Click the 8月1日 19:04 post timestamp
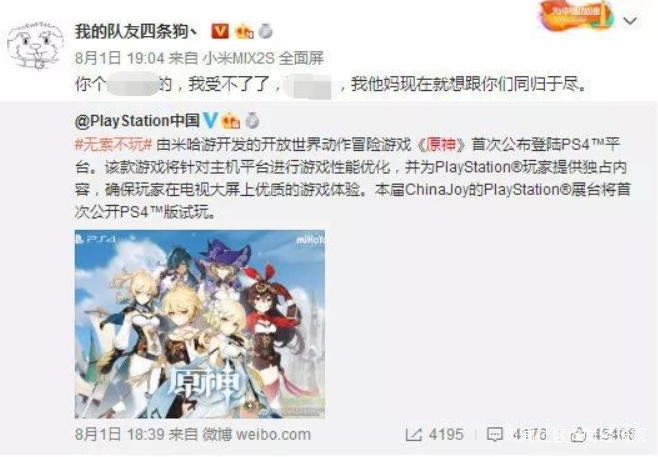658x457 pixels. 120,58
